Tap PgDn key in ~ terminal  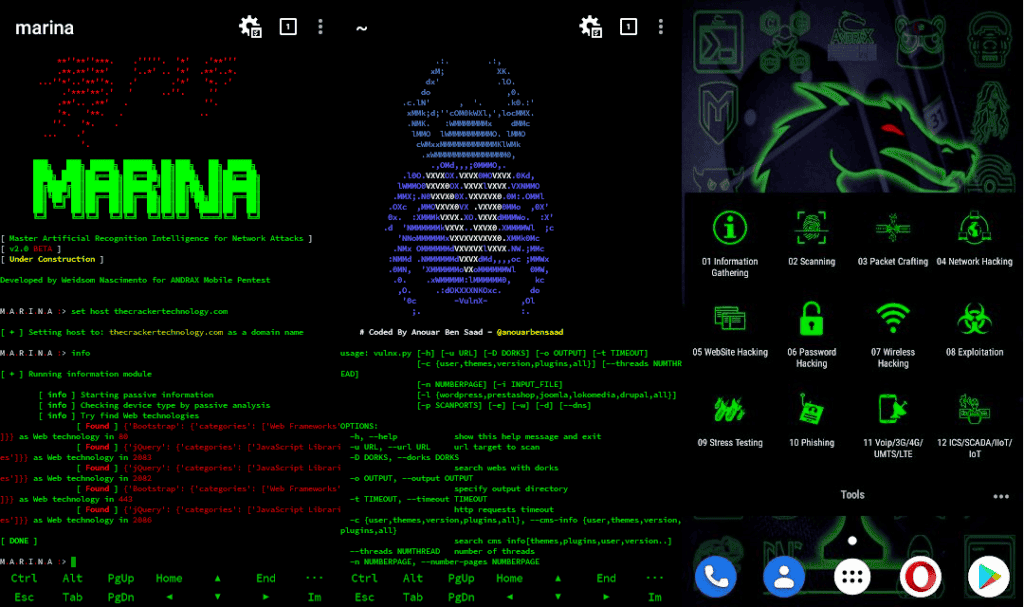point(461,597)
